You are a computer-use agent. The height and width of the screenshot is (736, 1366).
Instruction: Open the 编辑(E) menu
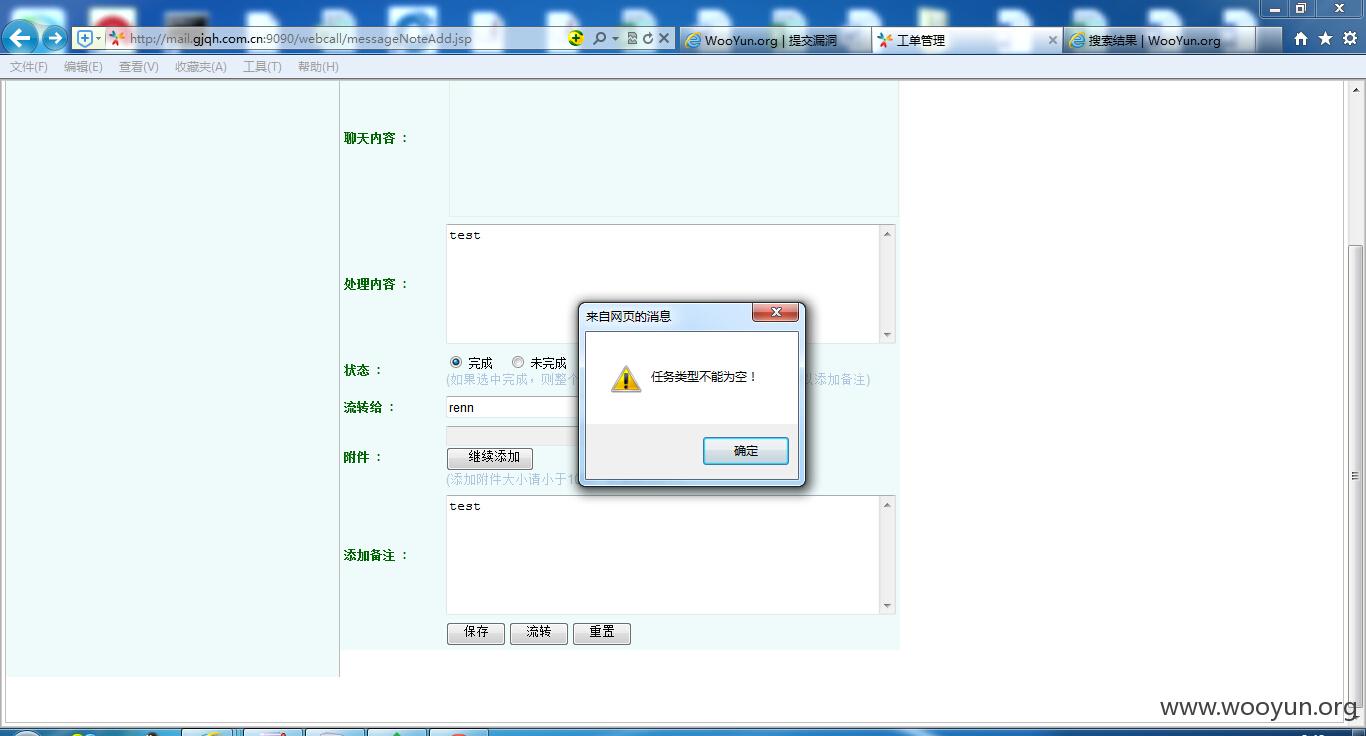tap(83, 67)
